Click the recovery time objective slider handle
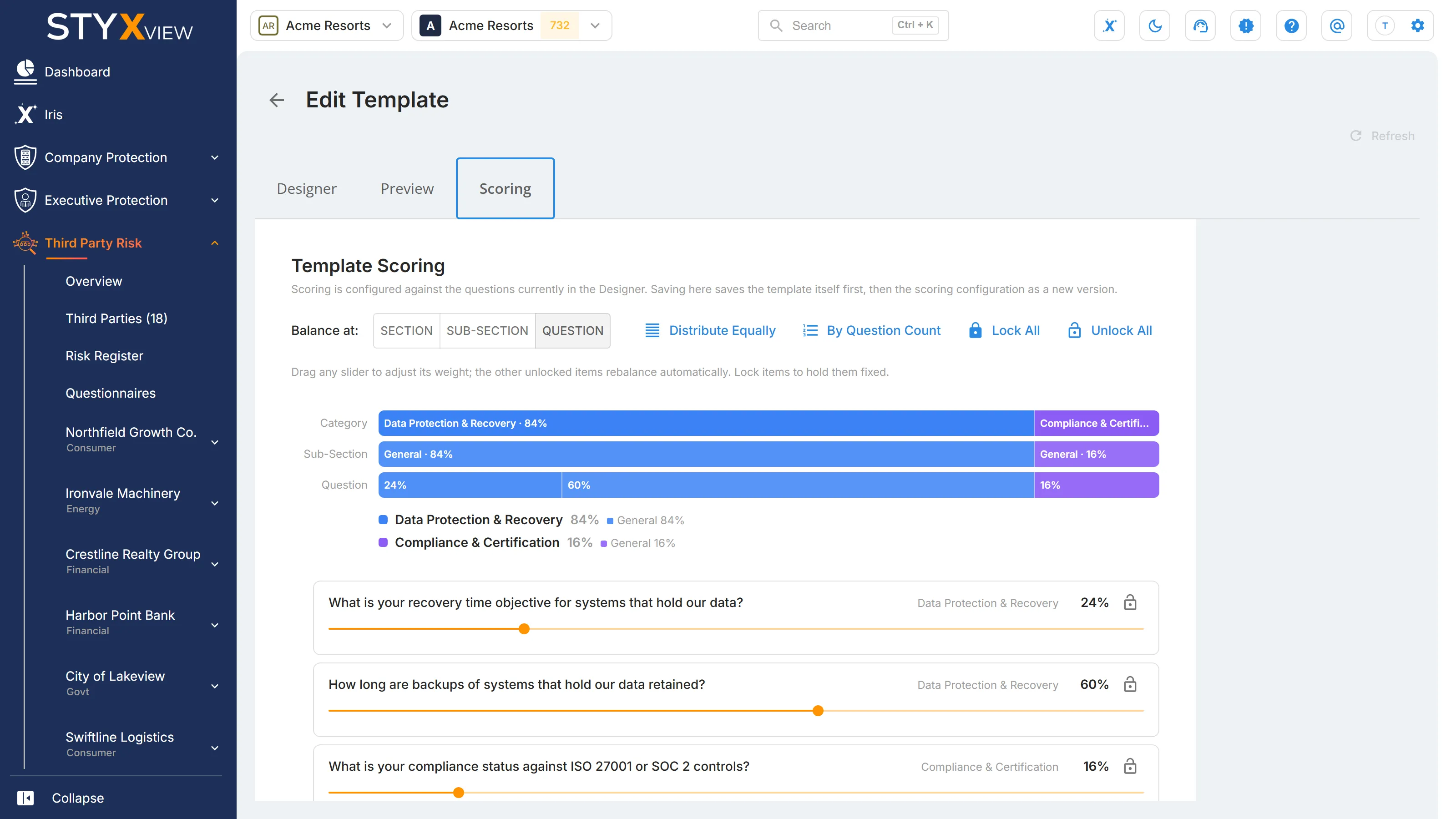 524,628
